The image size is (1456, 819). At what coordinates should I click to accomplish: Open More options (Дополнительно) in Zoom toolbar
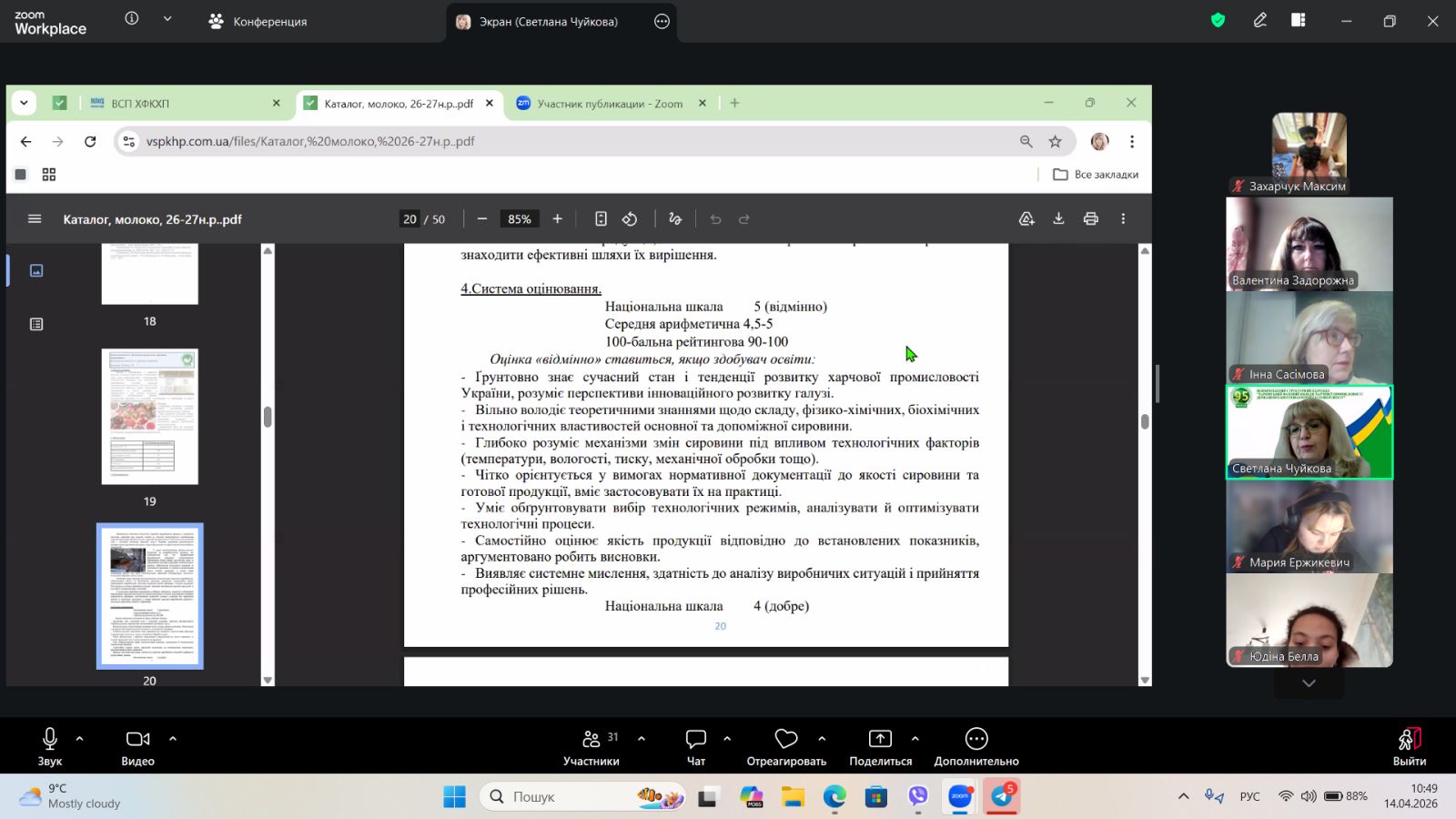click(976, 739)
